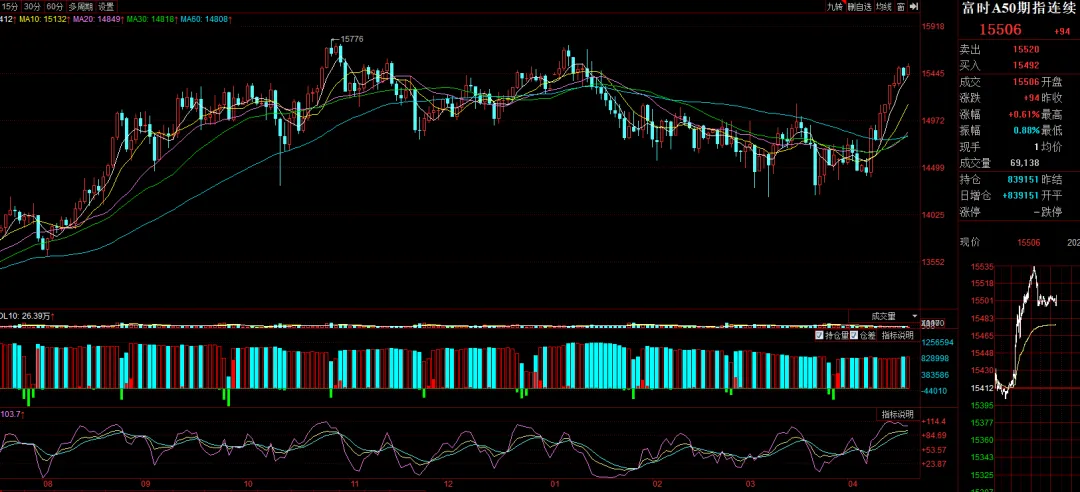Image resolution: width=1080 pixels, height=492 pixels.
Task: Click the MA30: 14818 legend label
Action: coord(149,19)
